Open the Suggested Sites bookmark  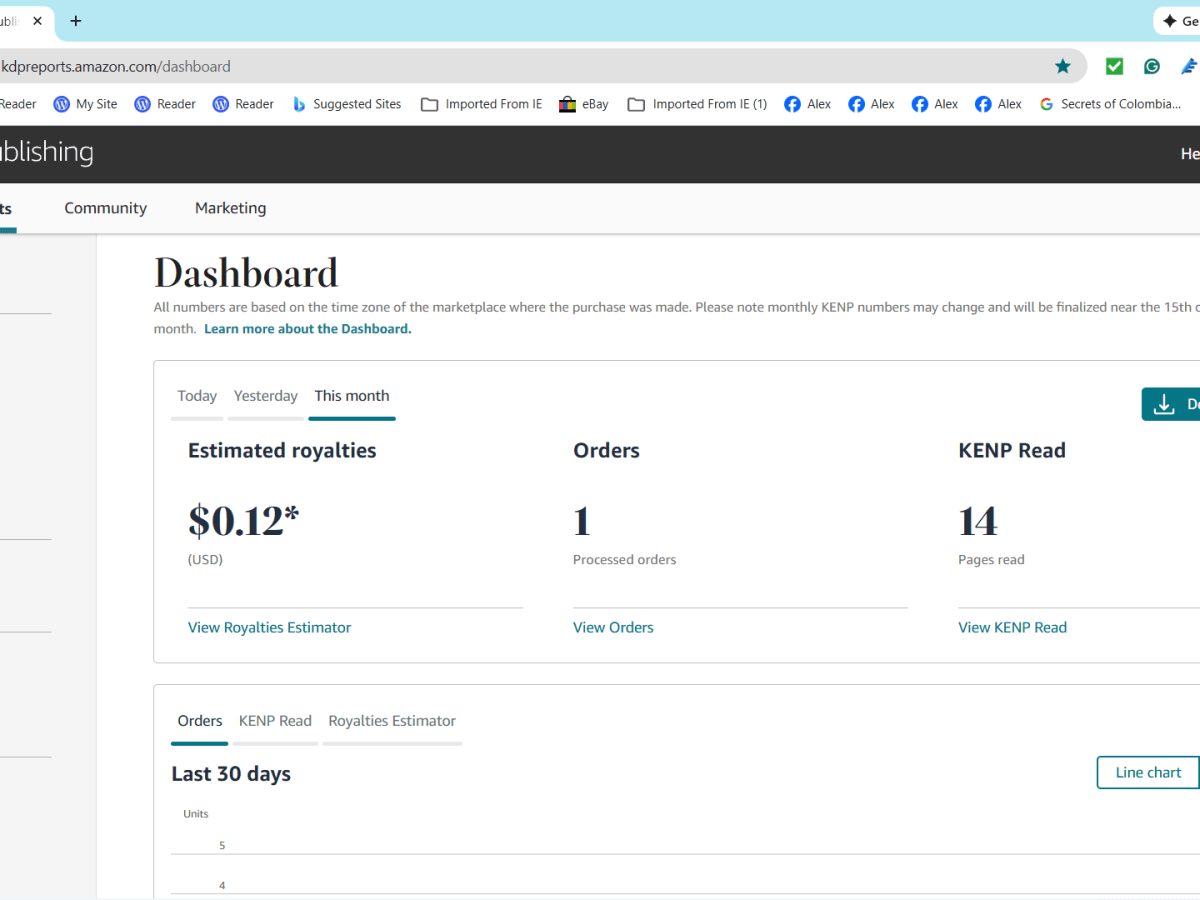pos(346,104)
